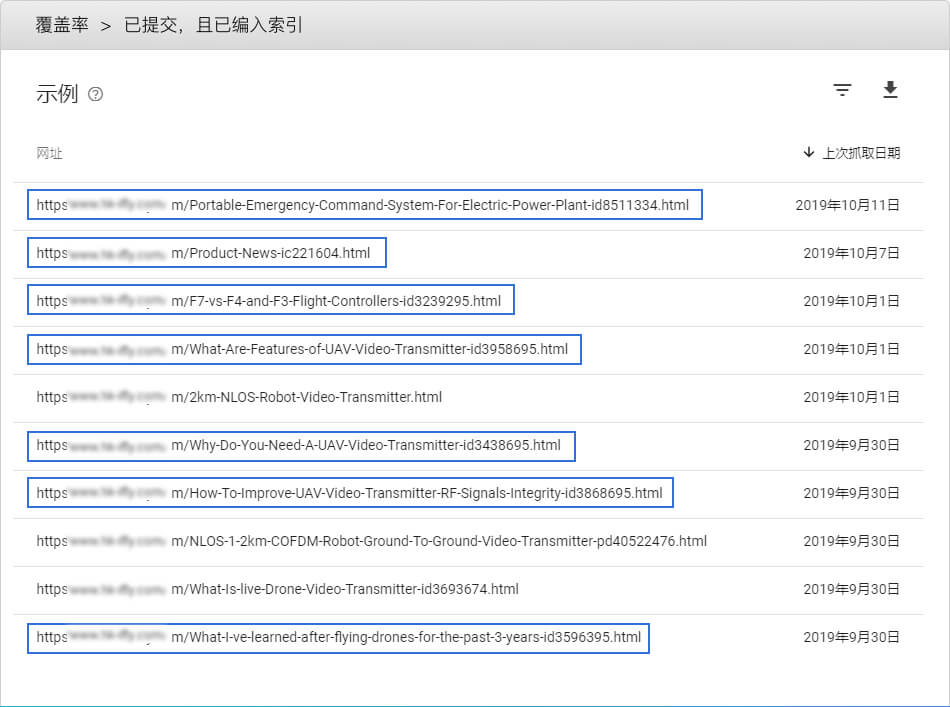950x707 pixels.
Task: Open the 2km-NLOS-Robot-Video-Transmitter URL
Action: pyautogui.click(x=240, y=397)
